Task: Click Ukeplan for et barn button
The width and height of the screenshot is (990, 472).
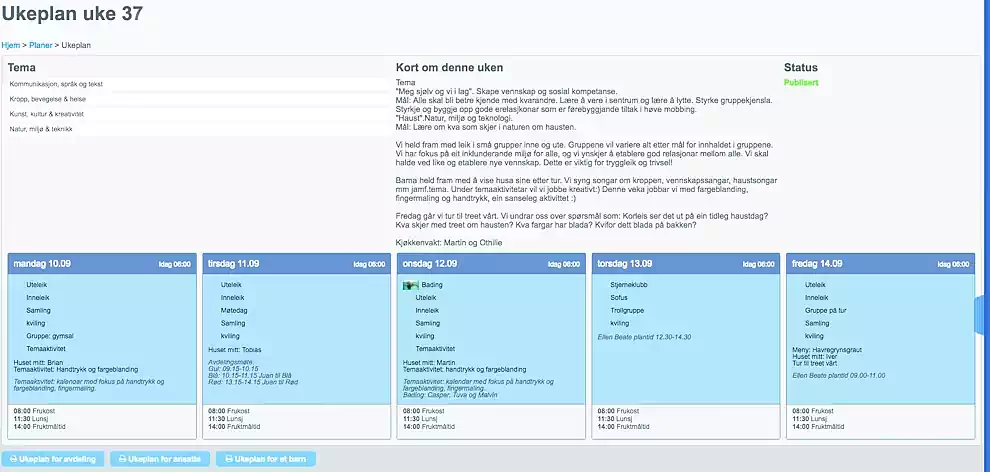Action: point(267,459)
